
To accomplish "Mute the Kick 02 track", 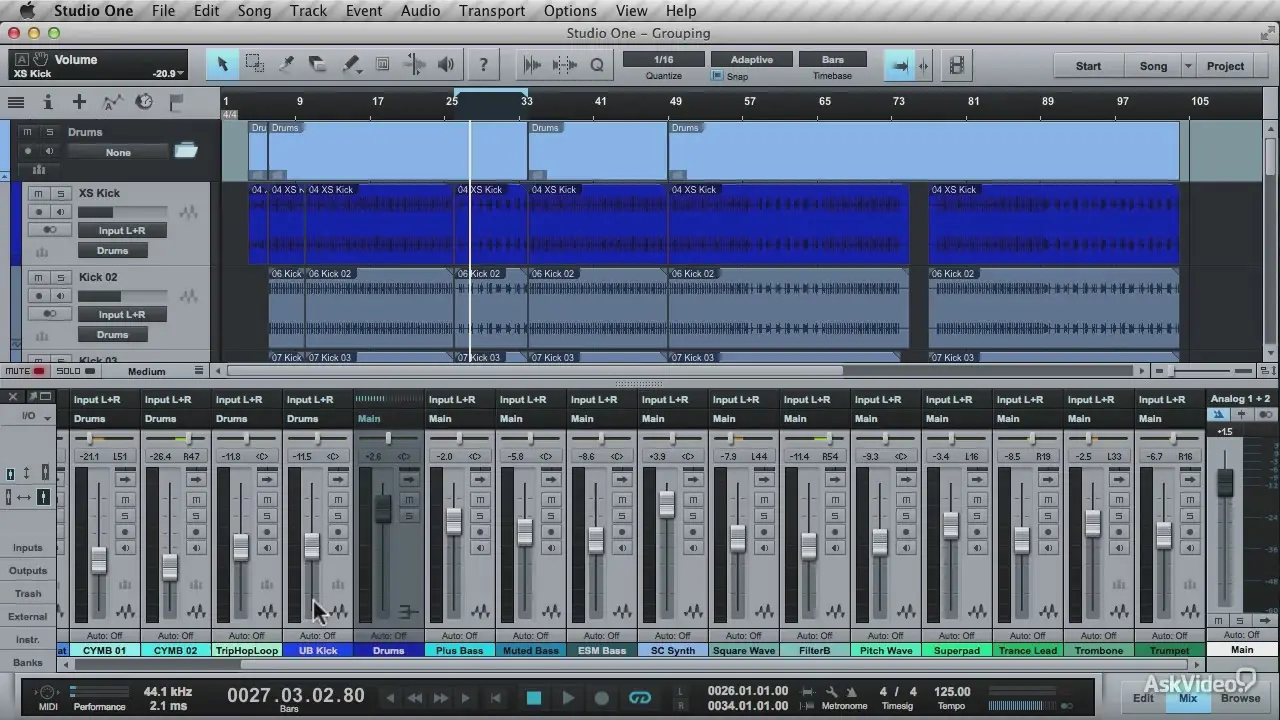I will (x=39, y=277).
